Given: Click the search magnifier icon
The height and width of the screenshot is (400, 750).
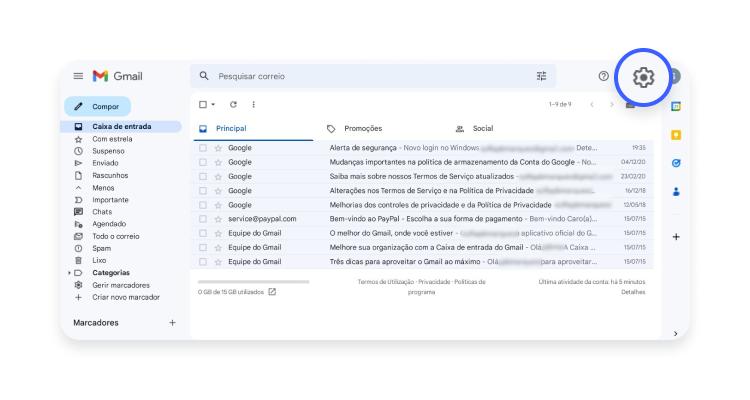Looking at the screenshot, I should pos(204,76).
